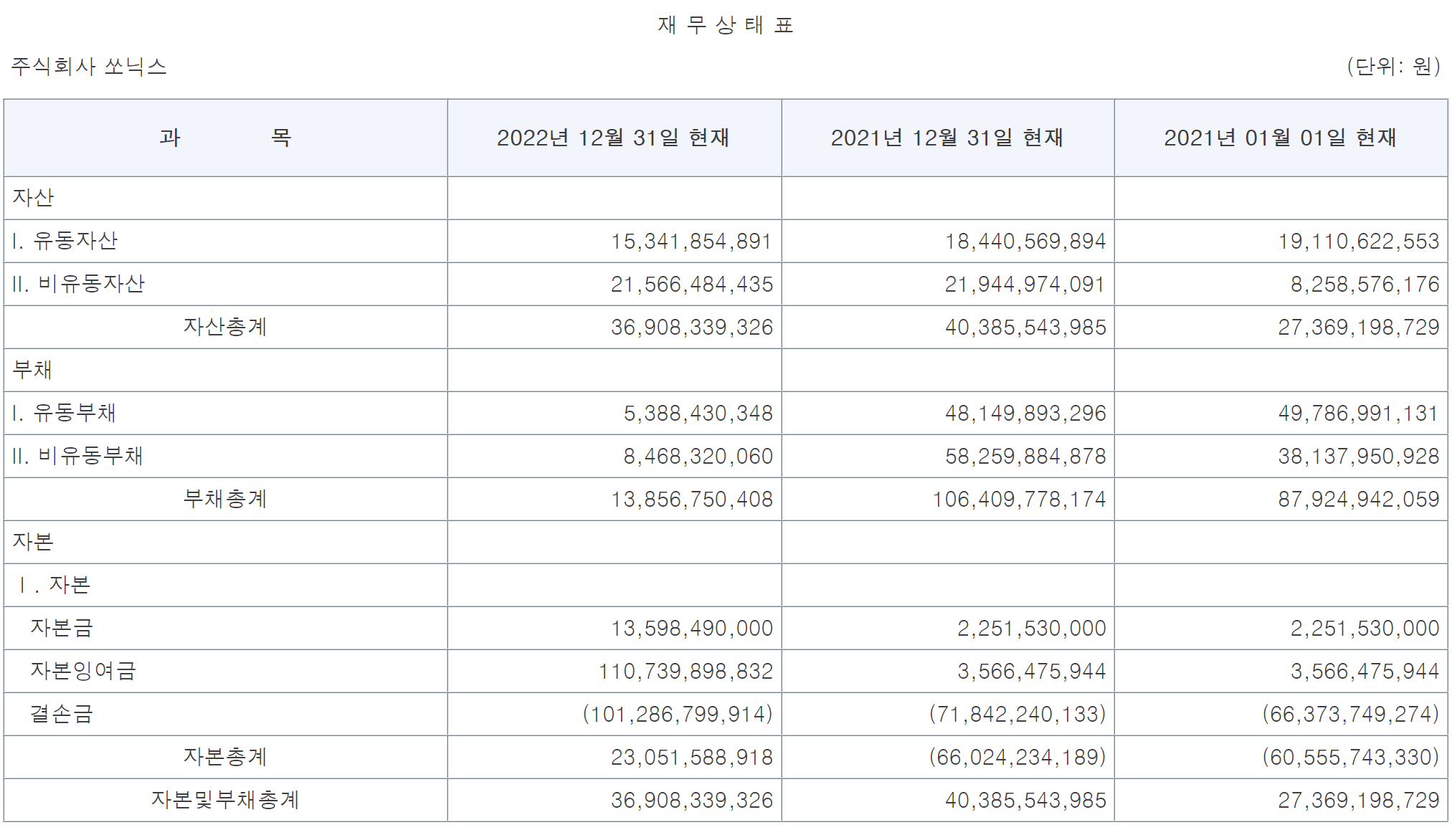Click value 8,468,320,060
This screenshot has height=840, width=1452.
pos(698,457)
